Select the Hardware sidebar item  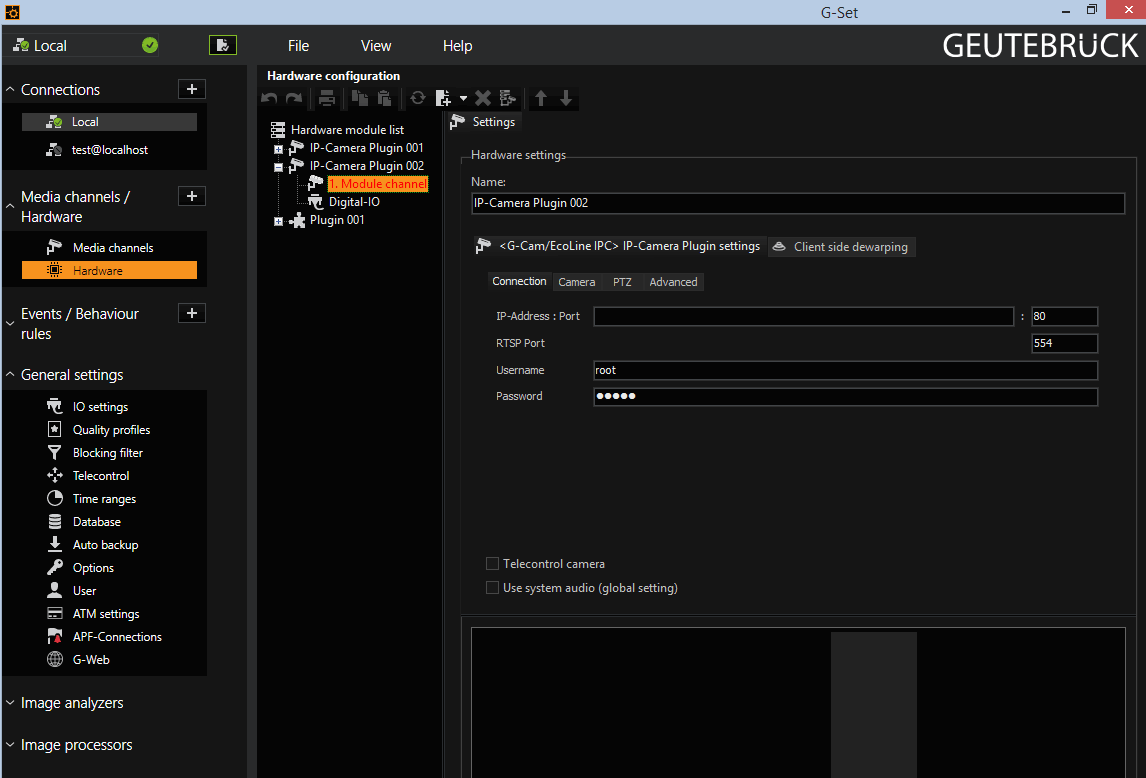109,271
